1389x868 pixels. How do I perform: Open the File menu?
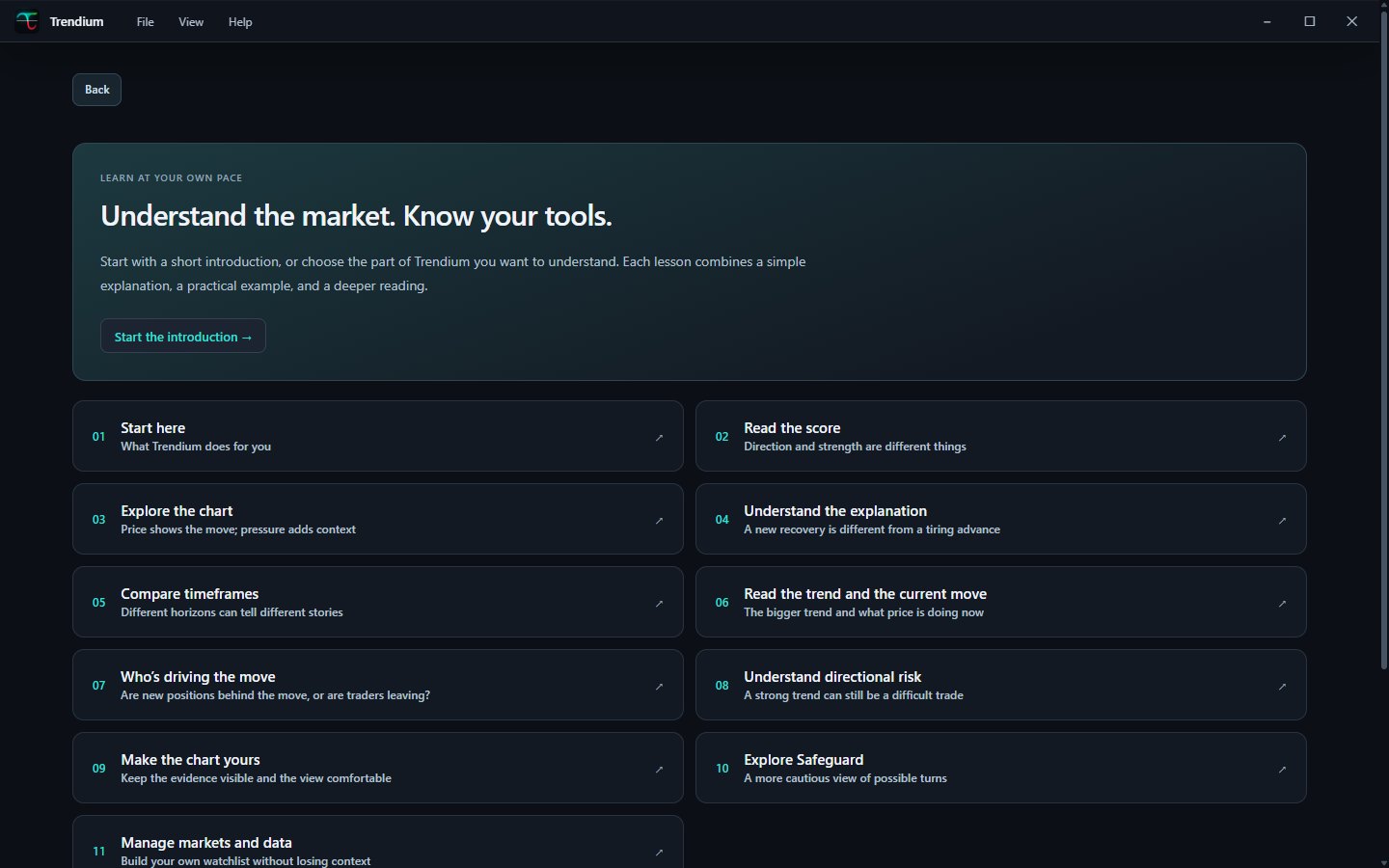coord(145,21)
